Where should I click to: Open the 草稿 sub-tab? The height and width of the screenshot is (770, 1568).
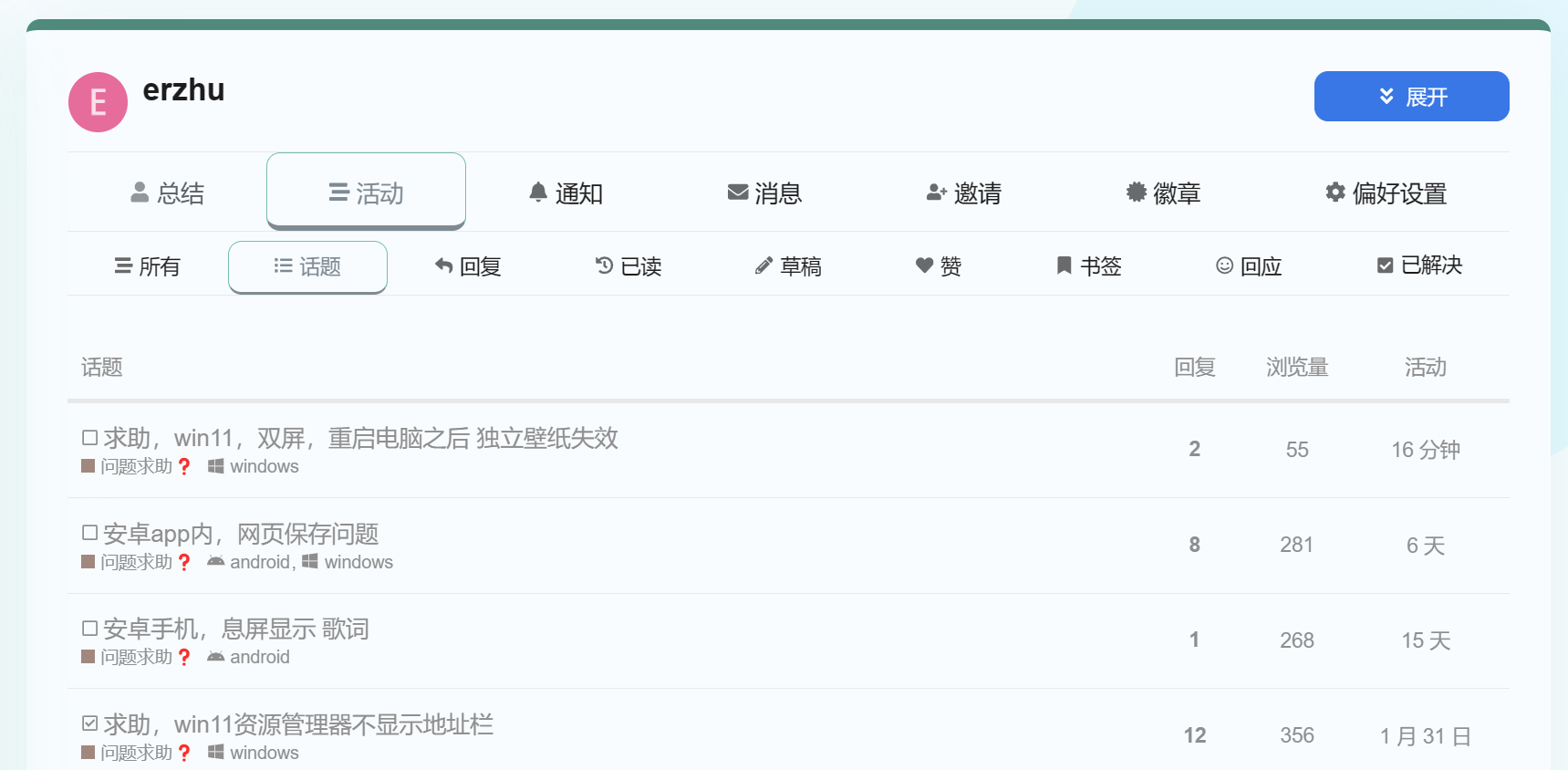coord(788,265)
